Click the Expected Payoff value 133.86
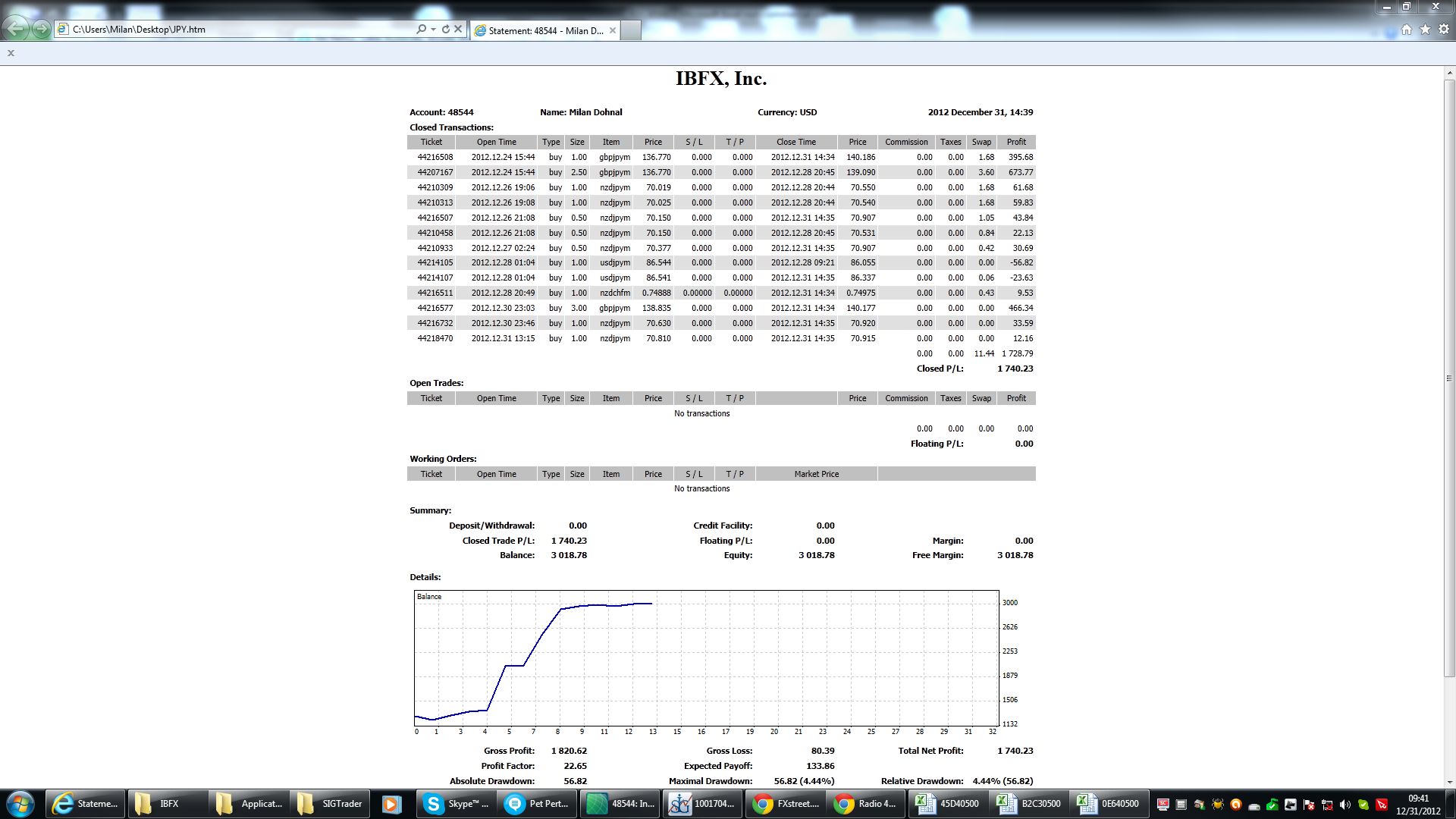1456x819 pixels. pos(821,767)
